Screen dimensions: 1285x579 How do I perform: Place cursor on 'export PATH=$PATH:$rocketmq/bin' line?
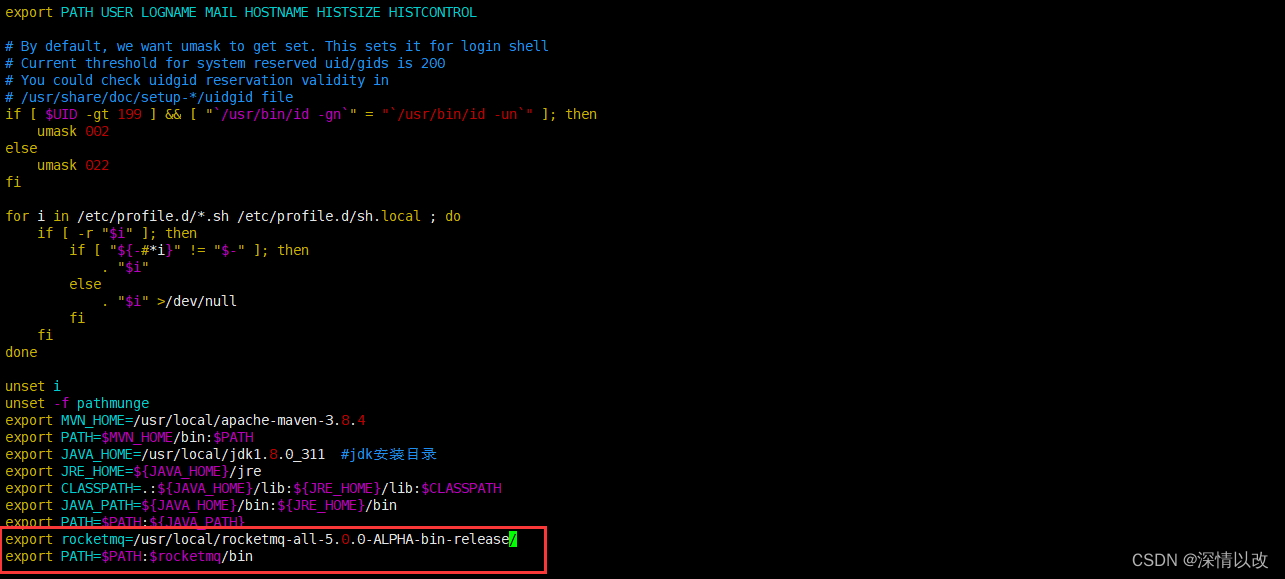129,556
